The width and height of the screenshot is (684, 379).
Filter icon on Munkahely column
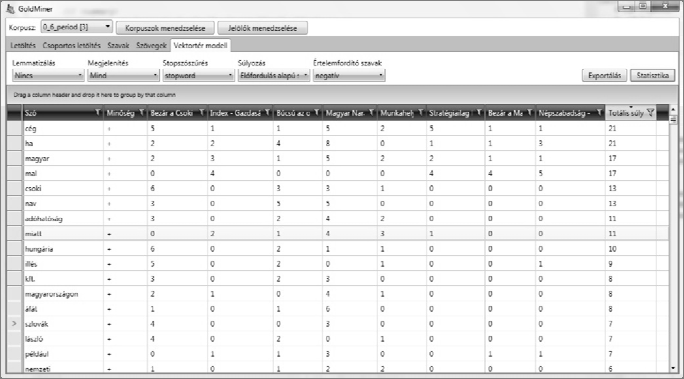point(420,113)
